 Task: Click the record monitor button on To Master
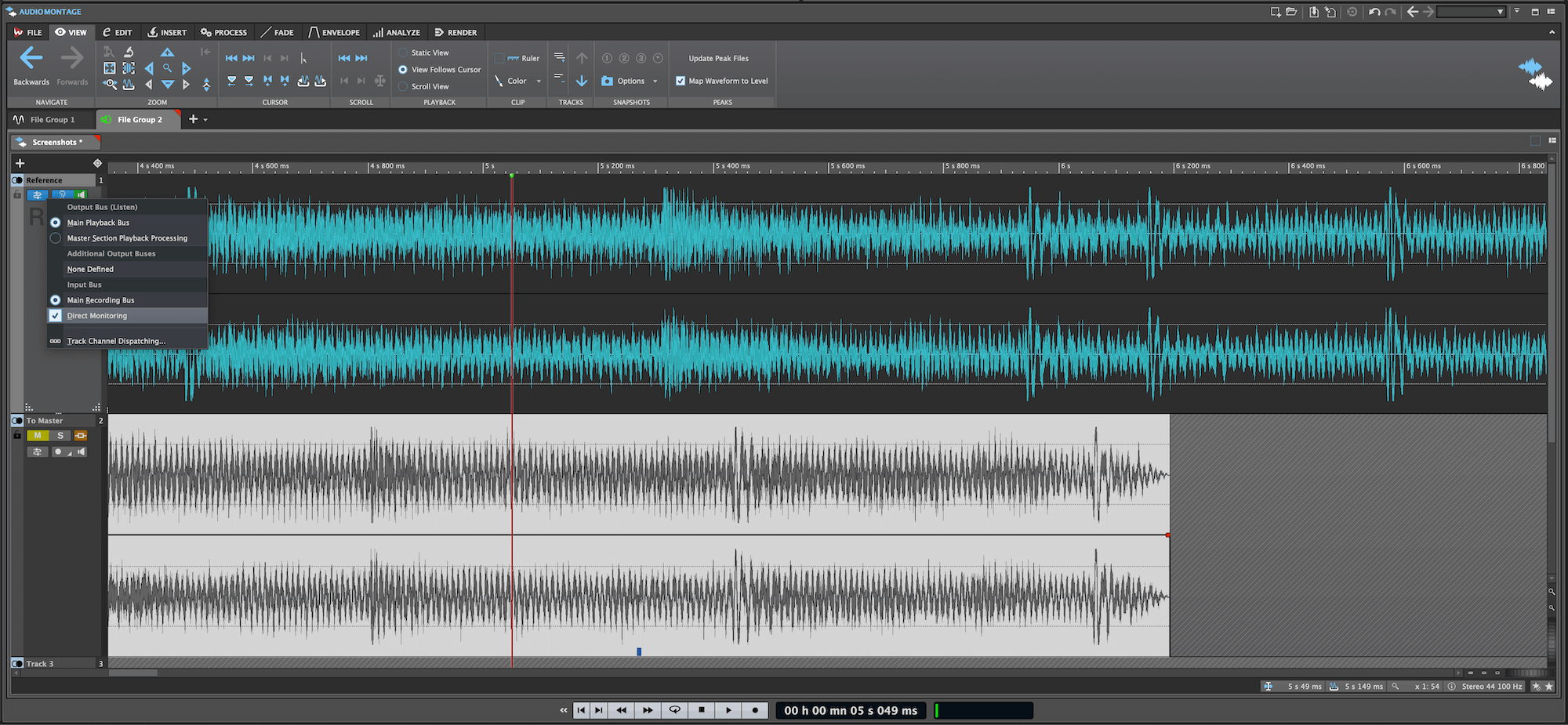pos(60,452)
